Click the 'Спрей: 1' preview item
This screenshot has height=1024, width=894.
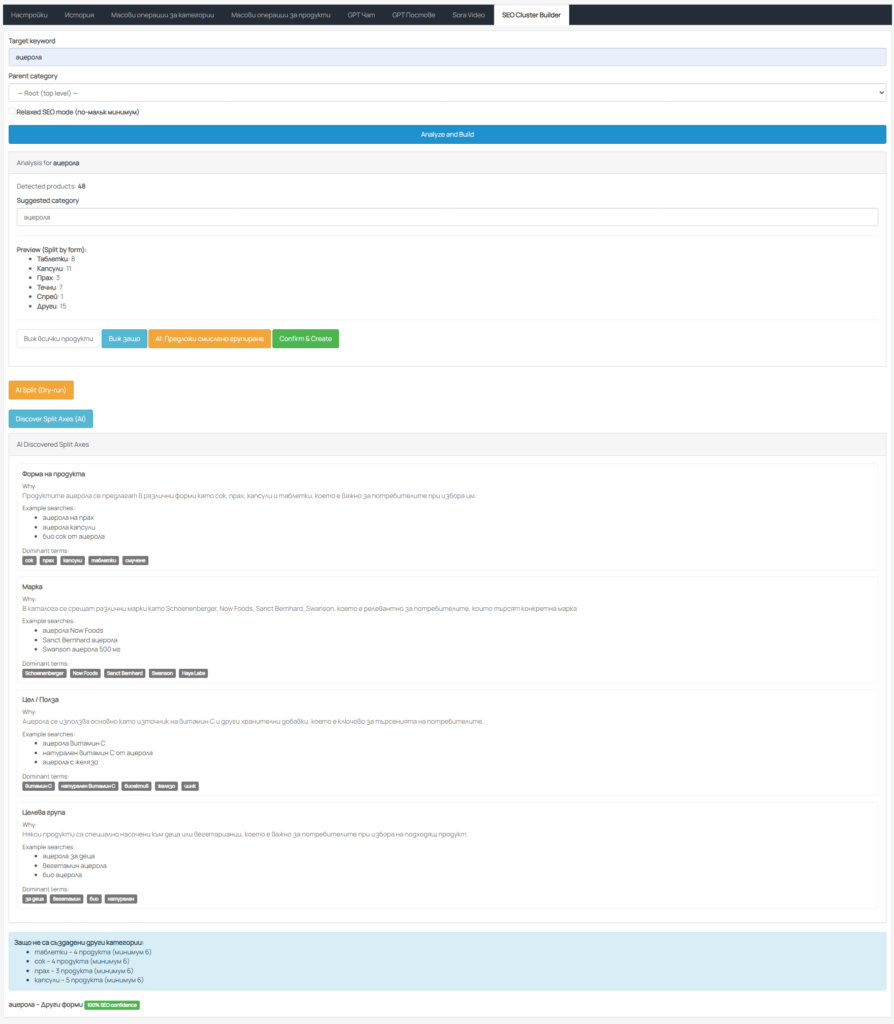[50, 296]
